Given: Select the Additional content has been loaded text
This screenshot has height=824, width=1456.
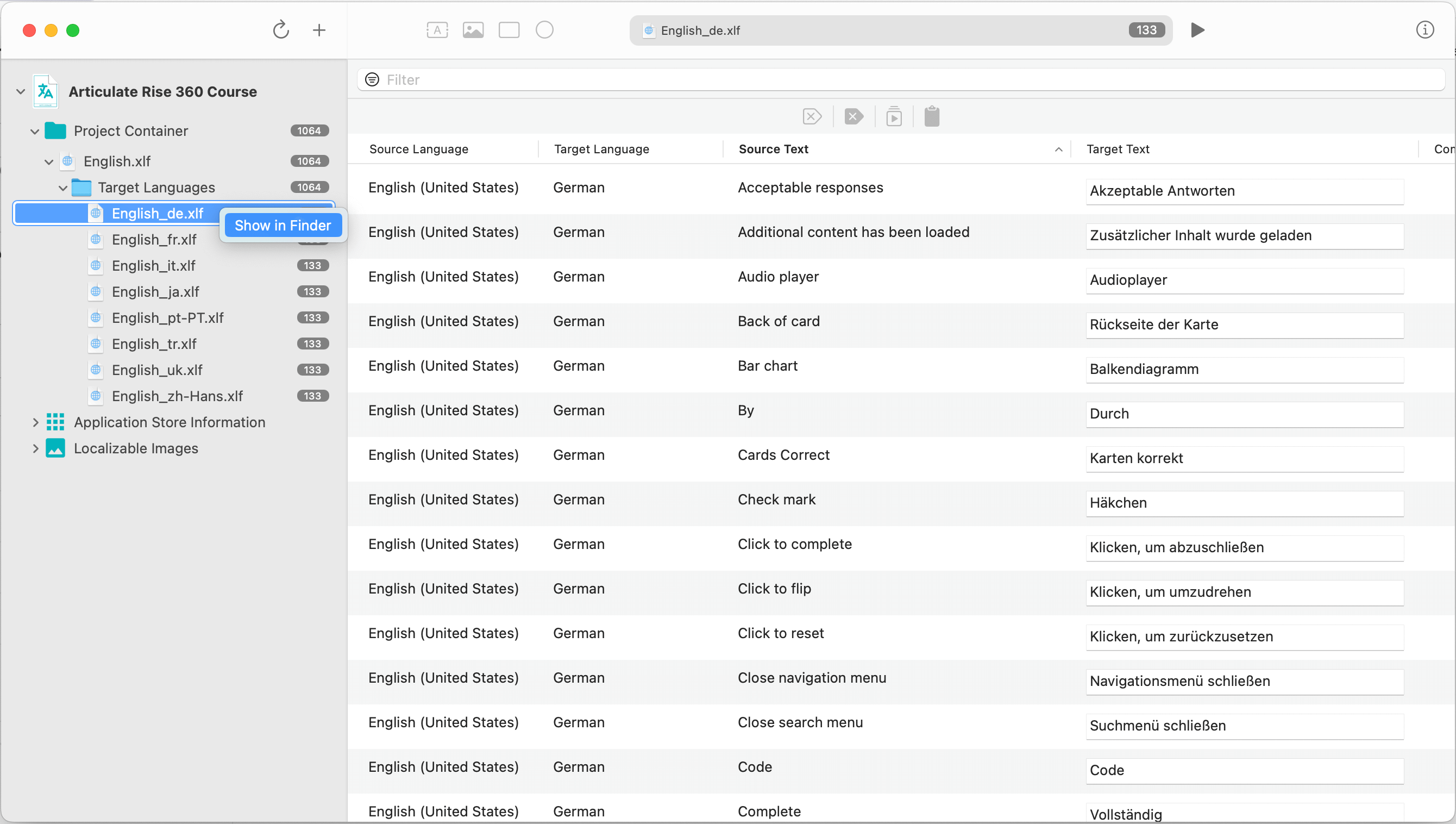Looking at the screenshot, I should tap(853, 232).
